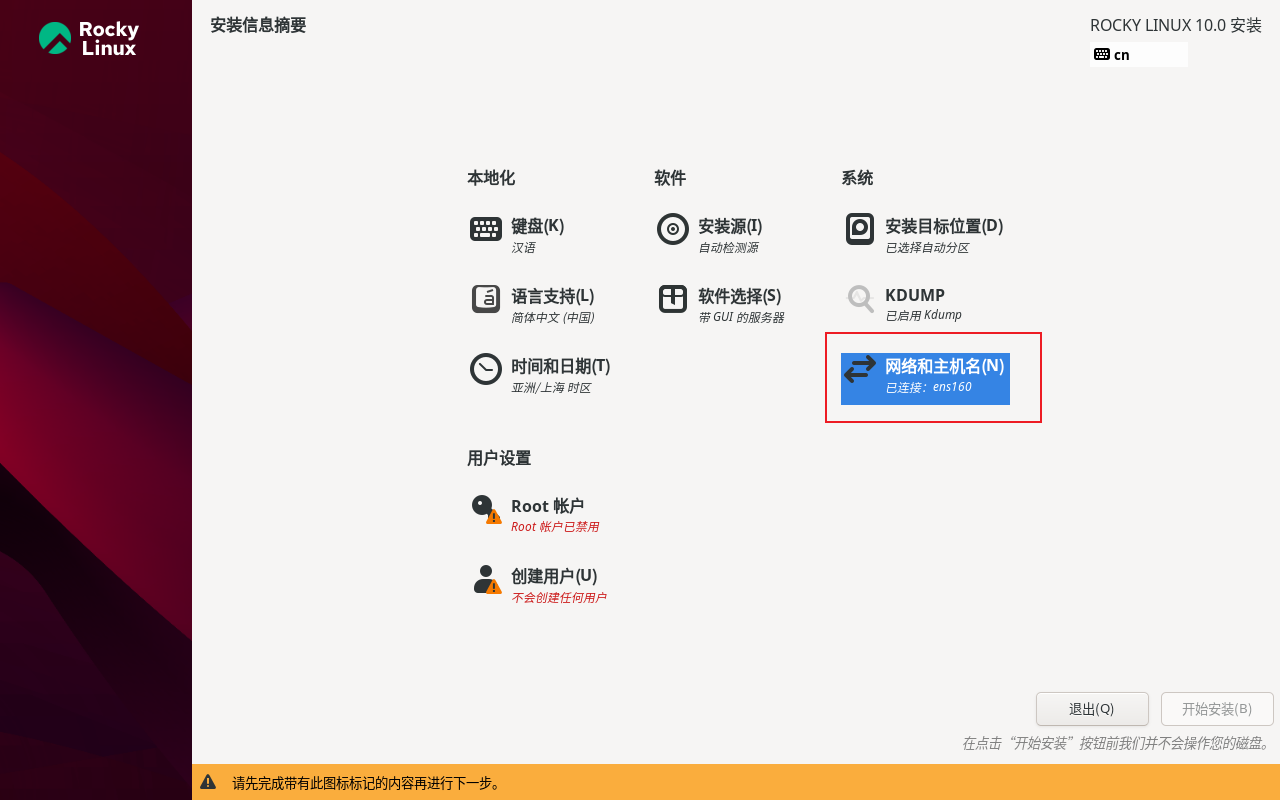The width and height of the screenshot is (1280, 800).
Task: Click the cn layout indicator text
Action: pos(1122,55)
